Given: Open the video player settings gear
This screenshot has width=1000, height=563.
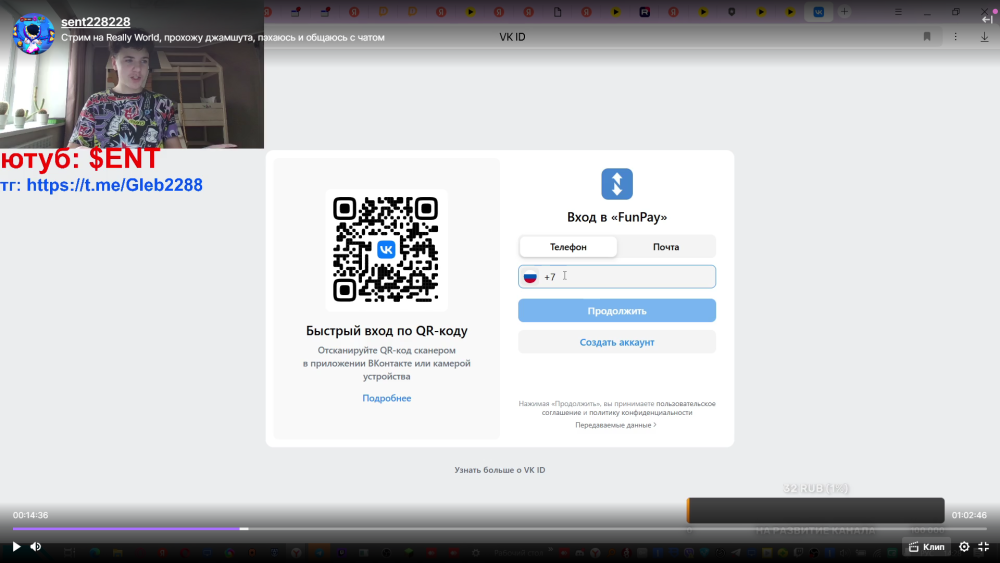Looking at the screenshot, I should point(964,546).
